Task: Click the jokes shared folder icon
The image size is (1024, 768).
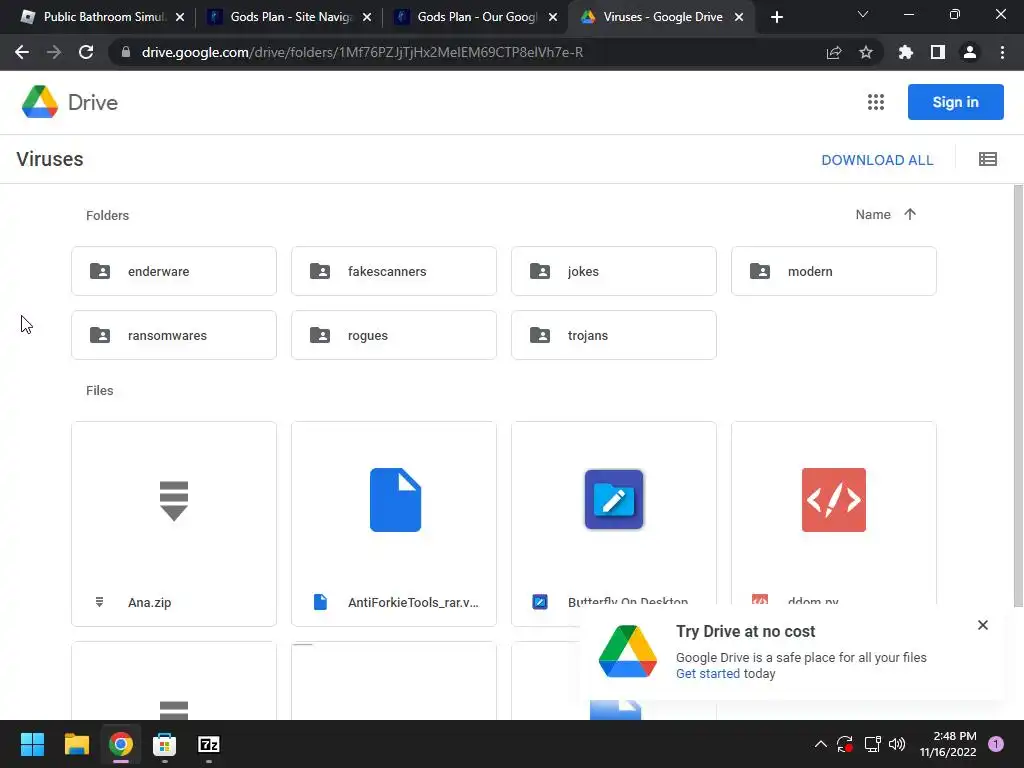Action: pos(540,271)
